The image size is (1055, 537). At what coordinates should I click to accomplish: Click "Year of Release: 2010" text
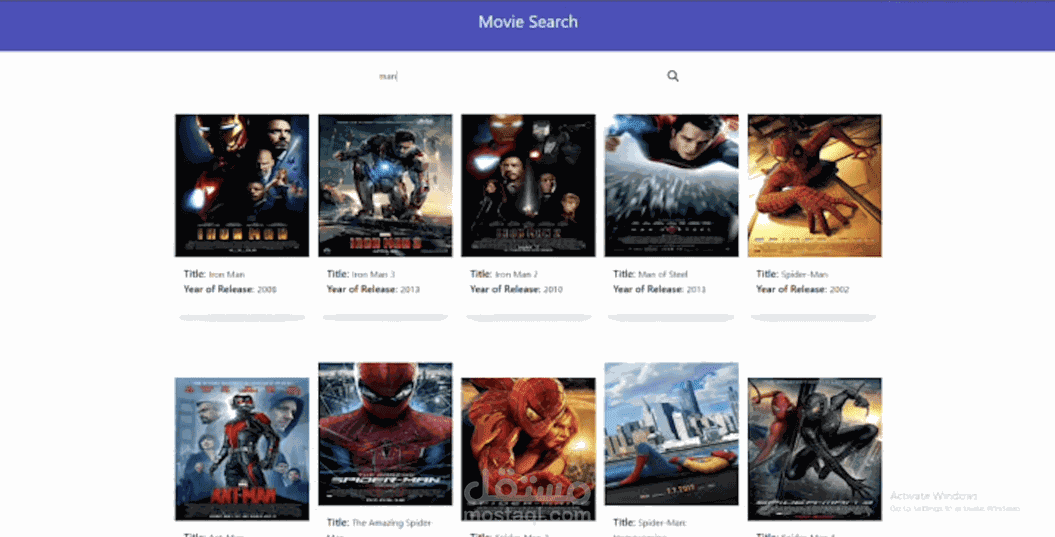pyautogui.click(x=516, y=289)
